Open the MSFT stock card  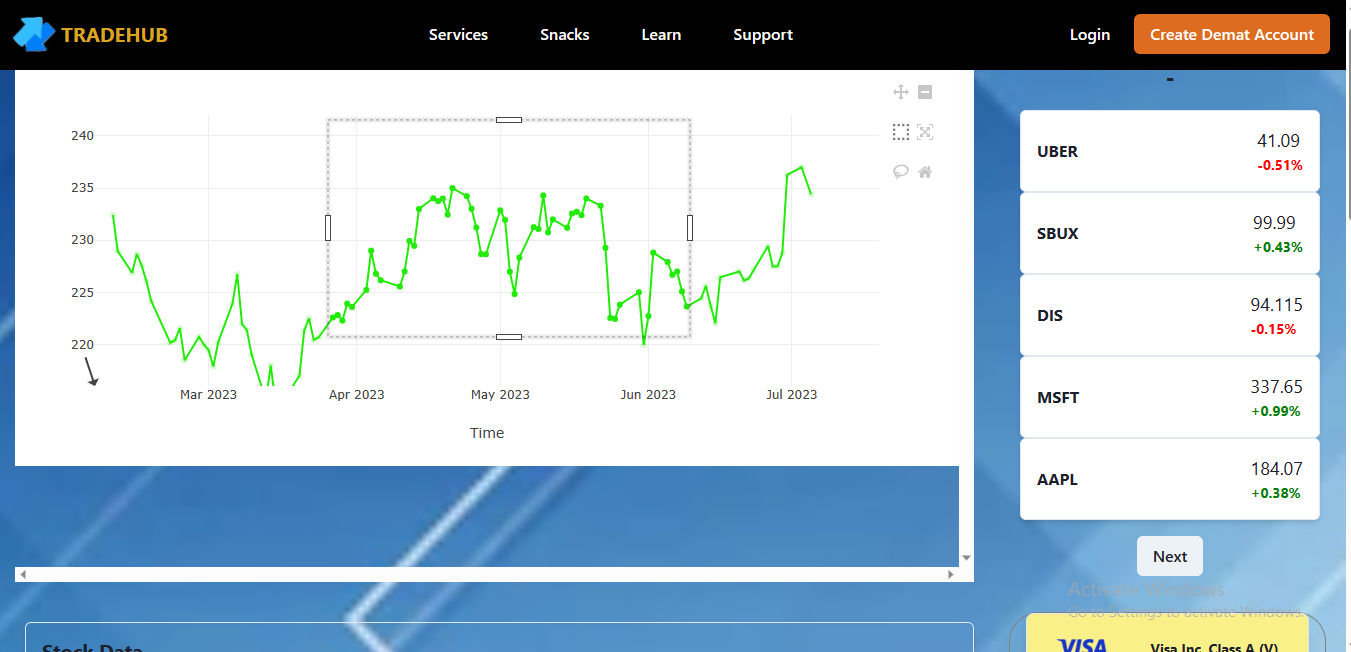[1170, 397]
